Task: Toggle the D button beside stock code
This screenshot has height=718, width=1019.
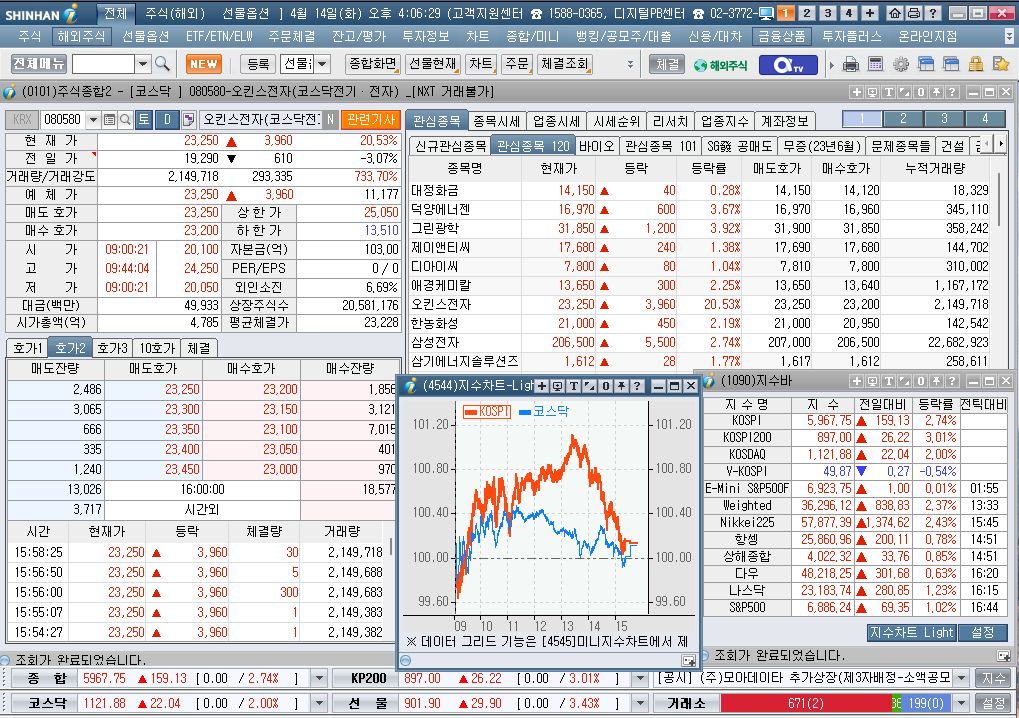Action: tap(167, 120)
